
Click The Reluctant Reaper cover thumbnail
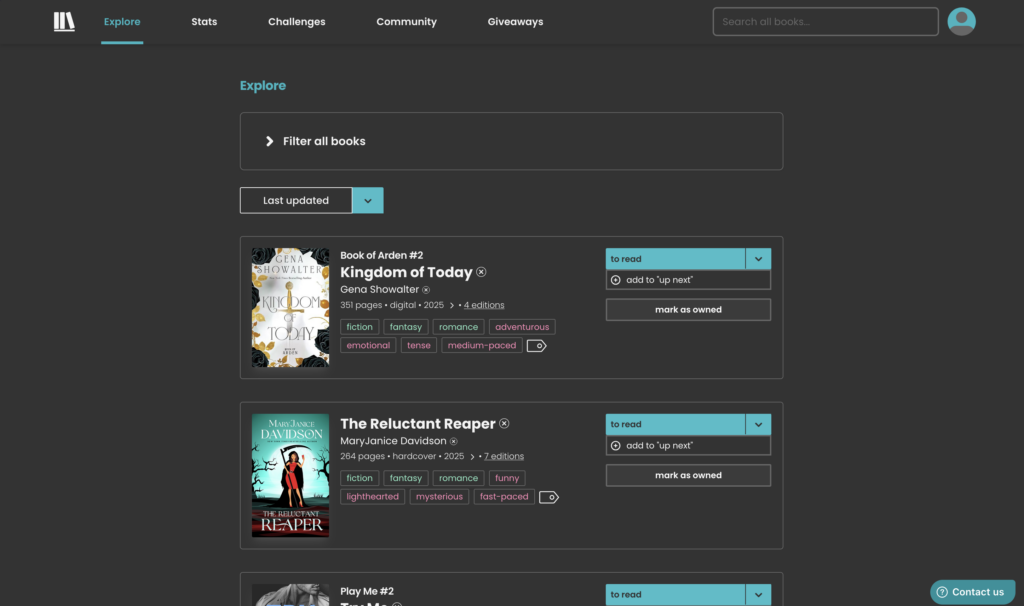click(291, 475)
